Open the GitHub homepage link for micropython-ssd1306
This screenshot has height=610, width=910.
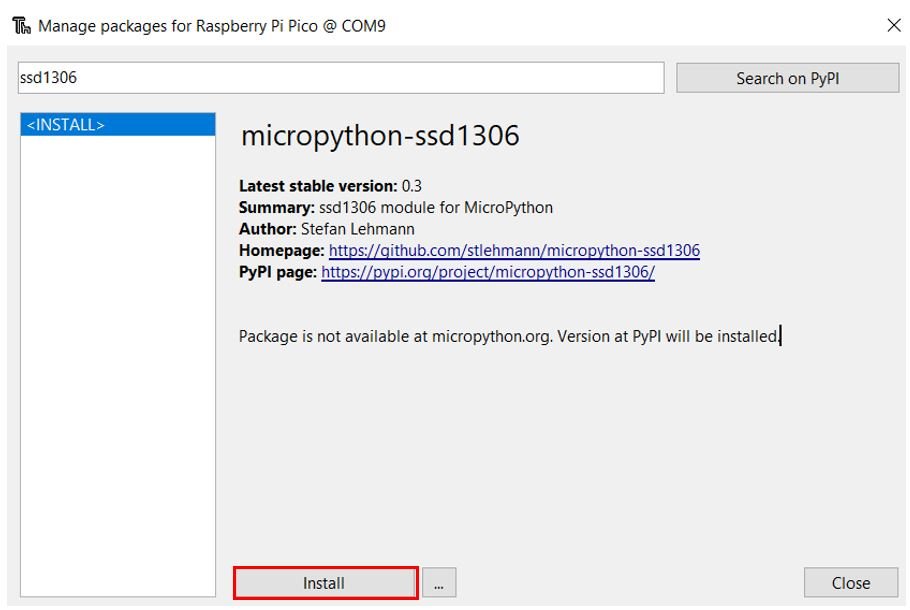(514, 250)
